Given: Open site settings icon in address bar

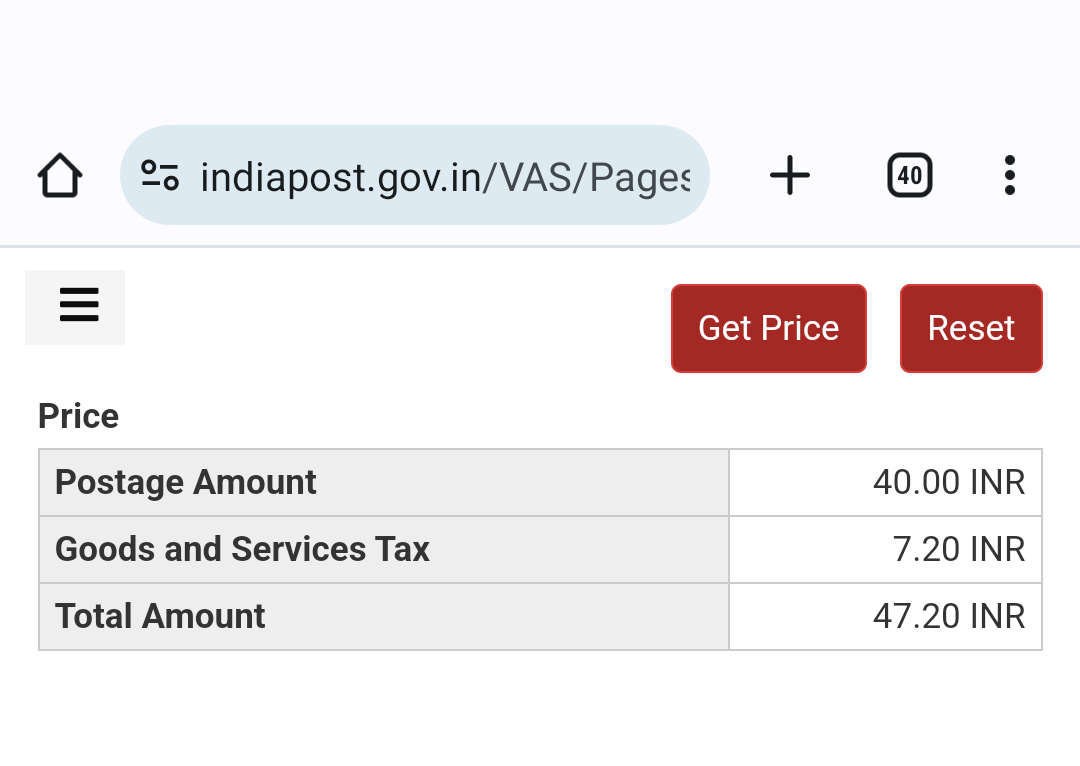Looking at the screenshot, I should pyautogui.click(x=160, y=175).
